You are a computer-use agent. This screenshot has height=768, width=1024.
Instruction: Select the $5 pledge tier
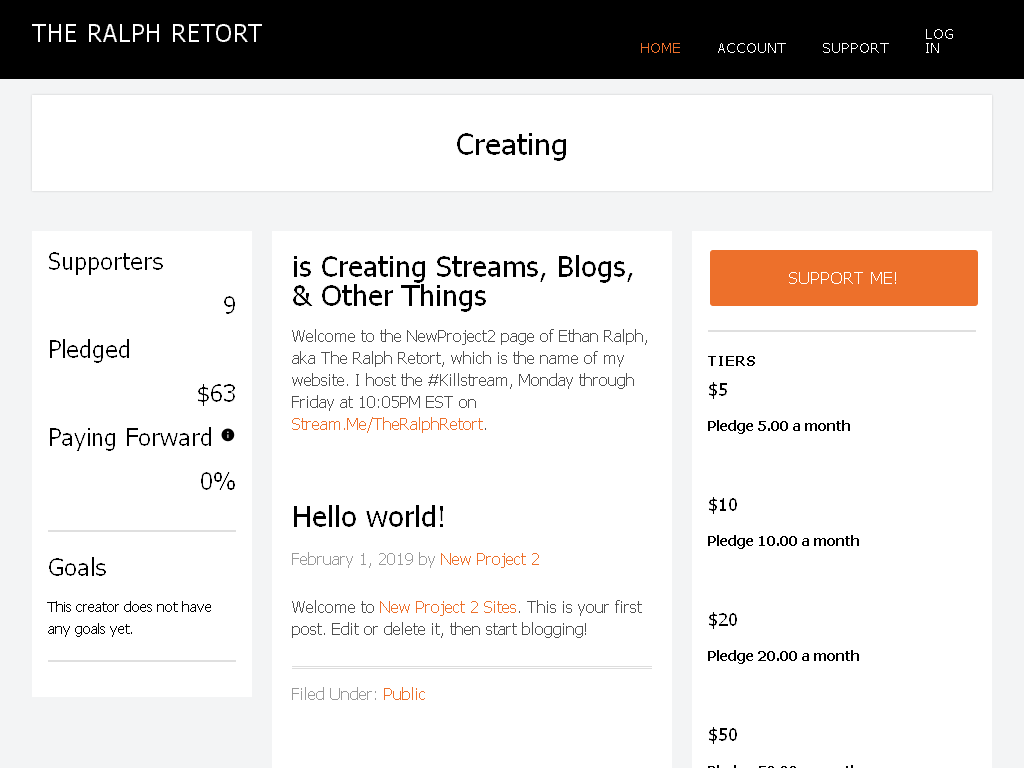click(x=718, y=391)
